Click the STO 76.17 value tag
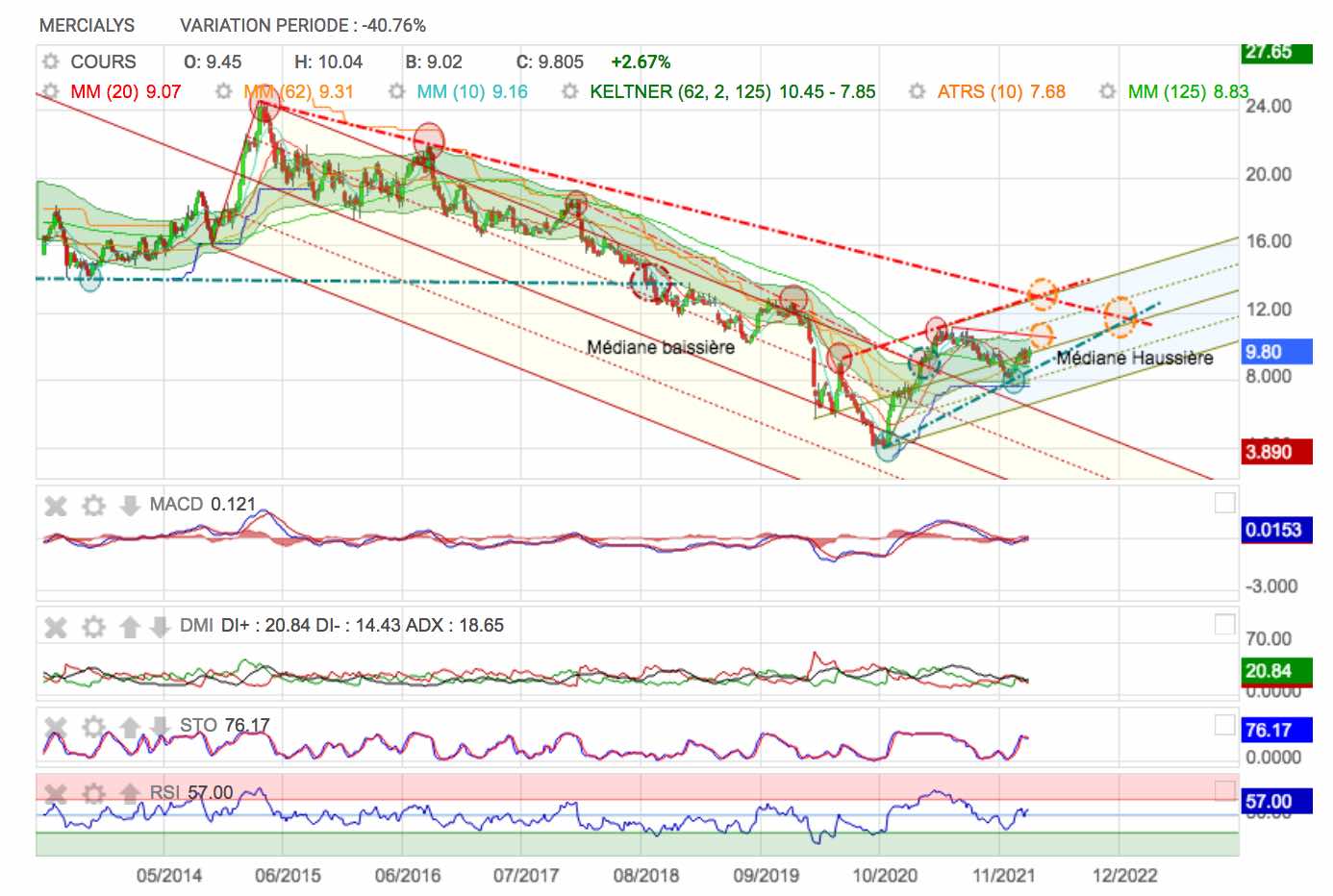Screen dimensions: 1333x896 coord(1276,730)
